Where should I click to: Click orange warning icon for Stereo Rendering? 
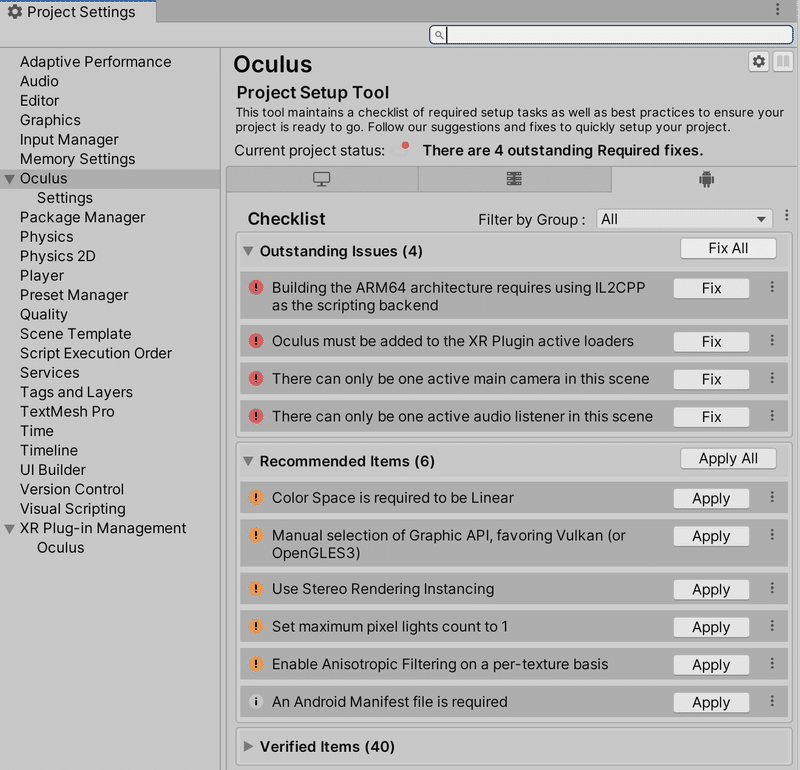click(256, 589)
